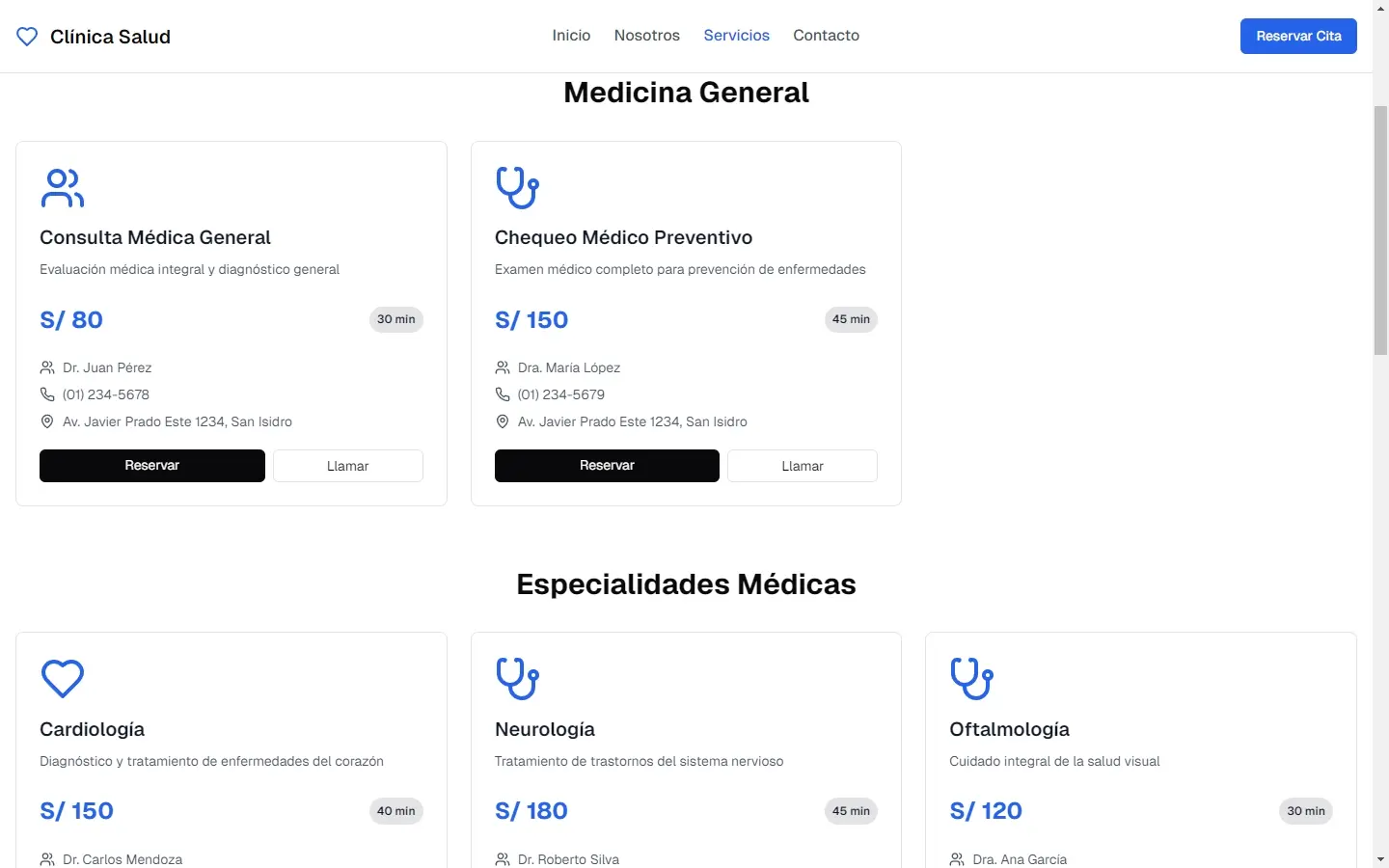Screen dimensions: 1389x868
Task: Select the Servicios menu item
Action: pos(736,35)
